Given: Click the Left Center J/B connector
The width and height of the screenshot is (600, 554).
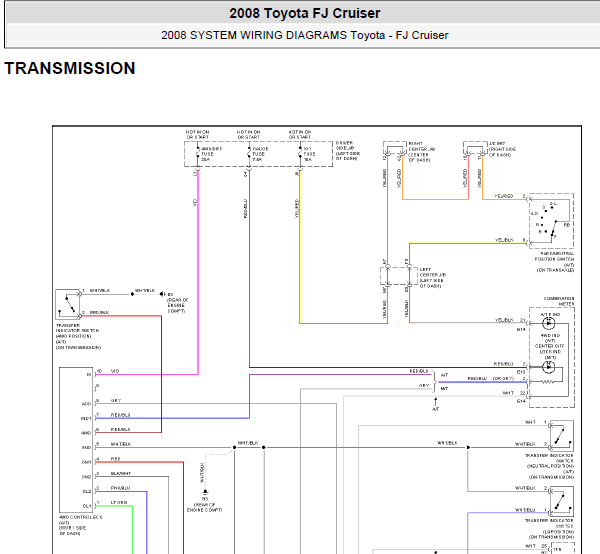Looking at the screenshot, I should pyautogui.click(x=396, y=276).
